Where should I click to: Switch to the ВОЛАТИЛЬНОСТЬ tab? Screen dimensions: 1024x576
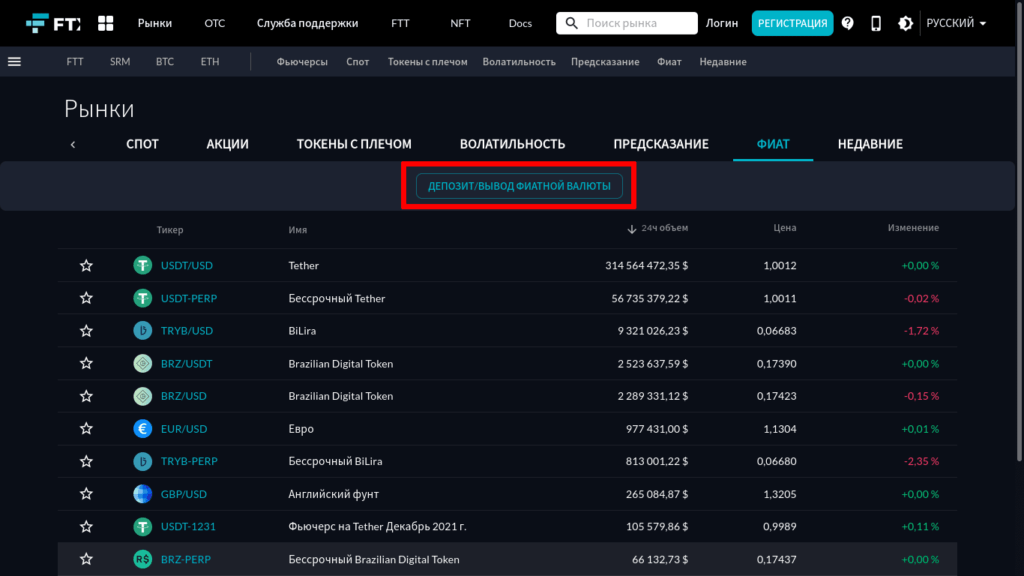coord(512,144)
